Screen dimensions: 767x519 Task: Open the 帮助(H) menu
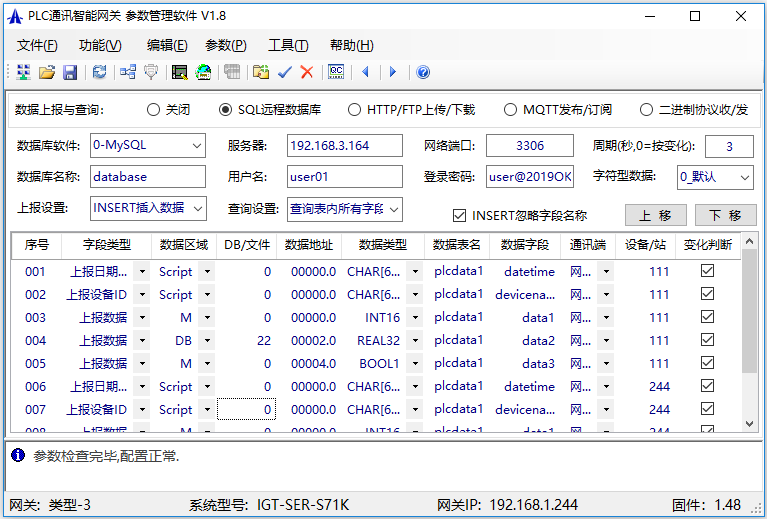point(352,45)
